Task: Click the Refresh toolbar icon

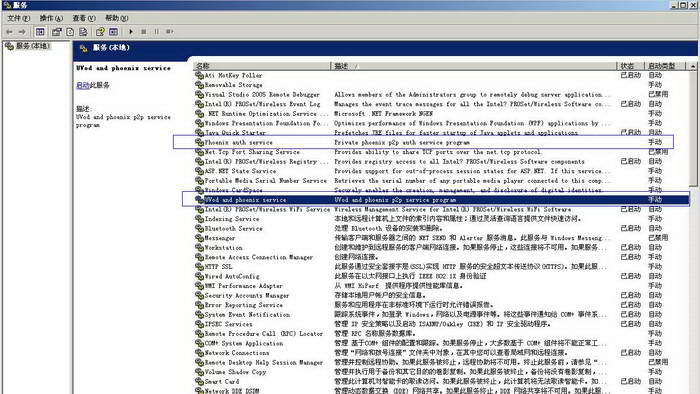Action: (x=70, y=32)
